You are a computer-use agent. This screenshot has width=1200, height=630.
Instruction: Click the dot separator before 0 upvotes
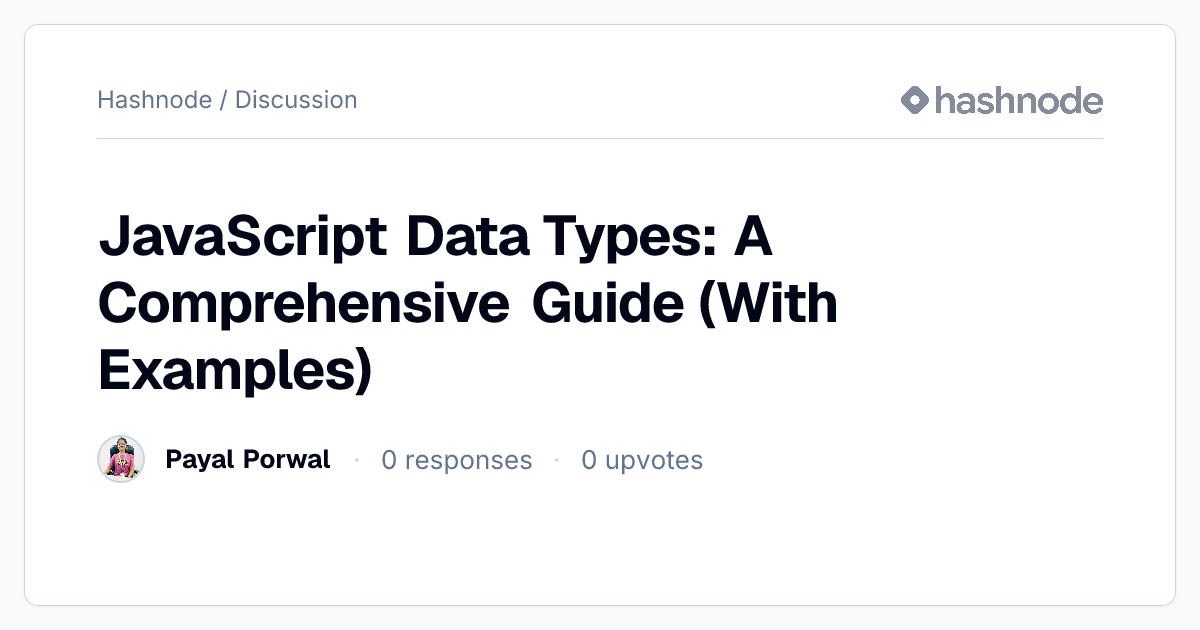pyautogui.click(x=556, y=460)
